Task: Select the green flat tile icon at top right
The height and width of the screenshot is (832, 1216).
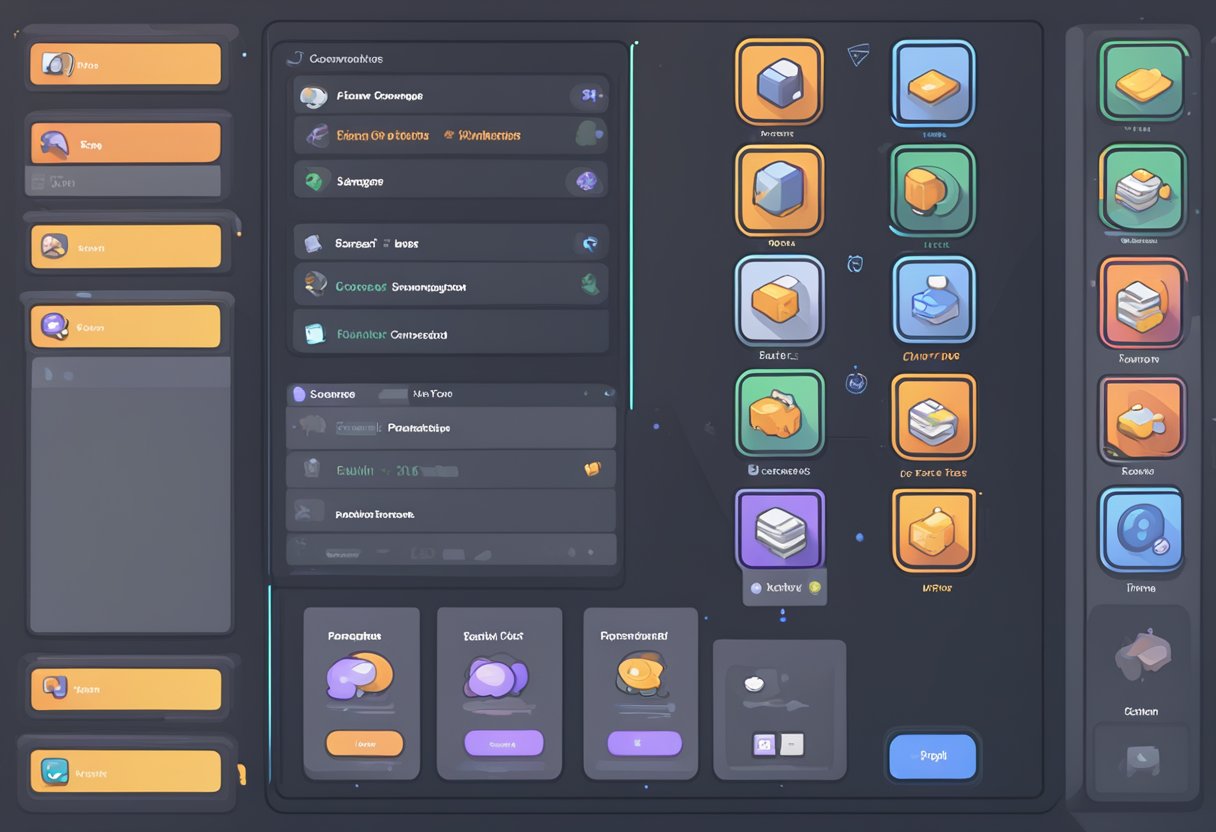Action: click(x=1141, y=86)
